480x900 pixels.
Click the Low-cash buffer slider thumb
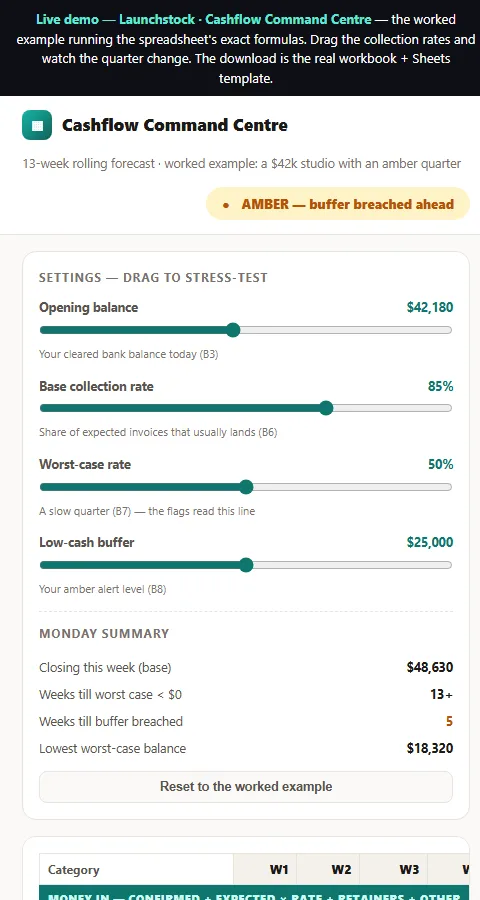click(246, 565)
